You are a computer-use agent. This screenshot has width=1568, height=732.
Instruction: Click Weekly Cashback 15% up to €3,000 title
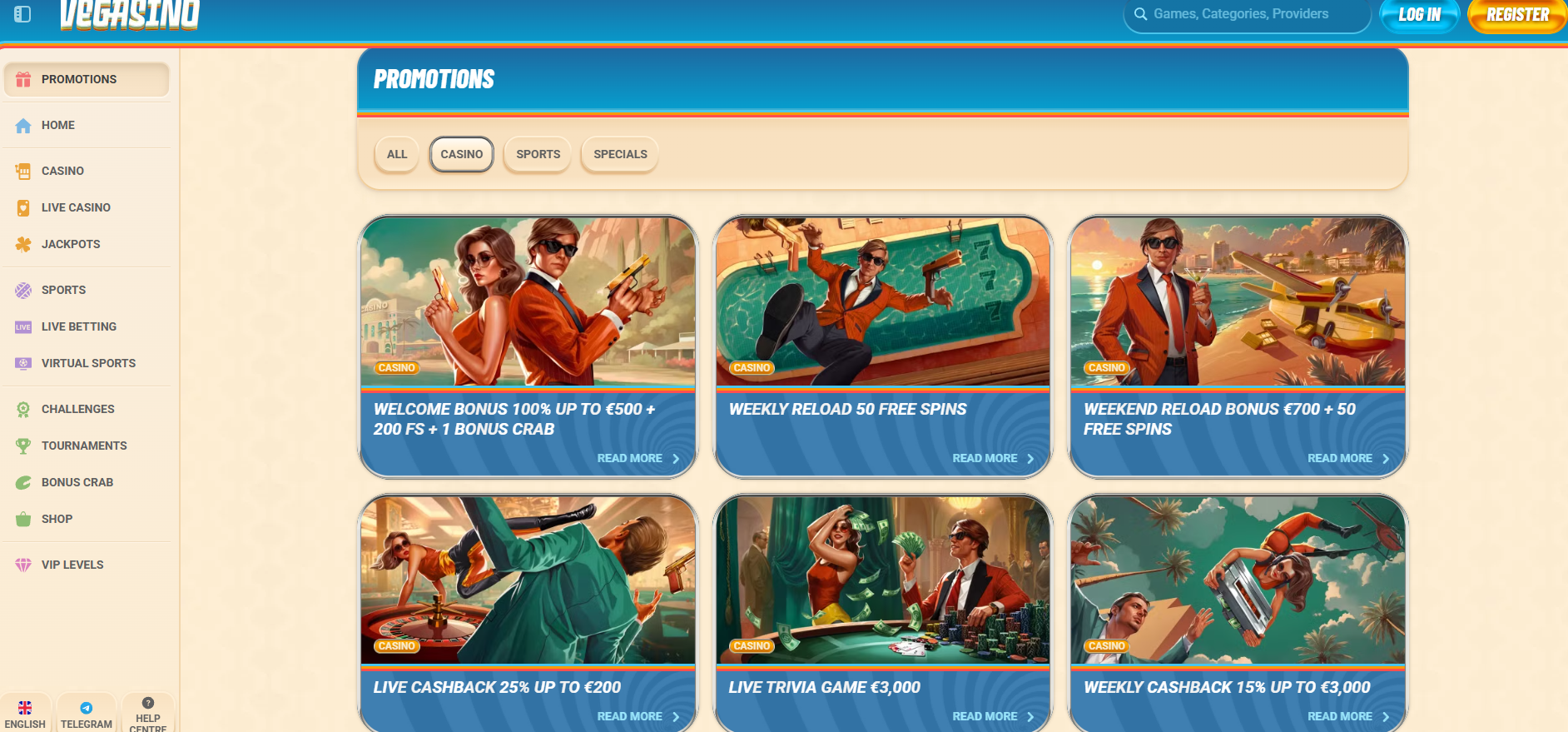pos(1227,687)
